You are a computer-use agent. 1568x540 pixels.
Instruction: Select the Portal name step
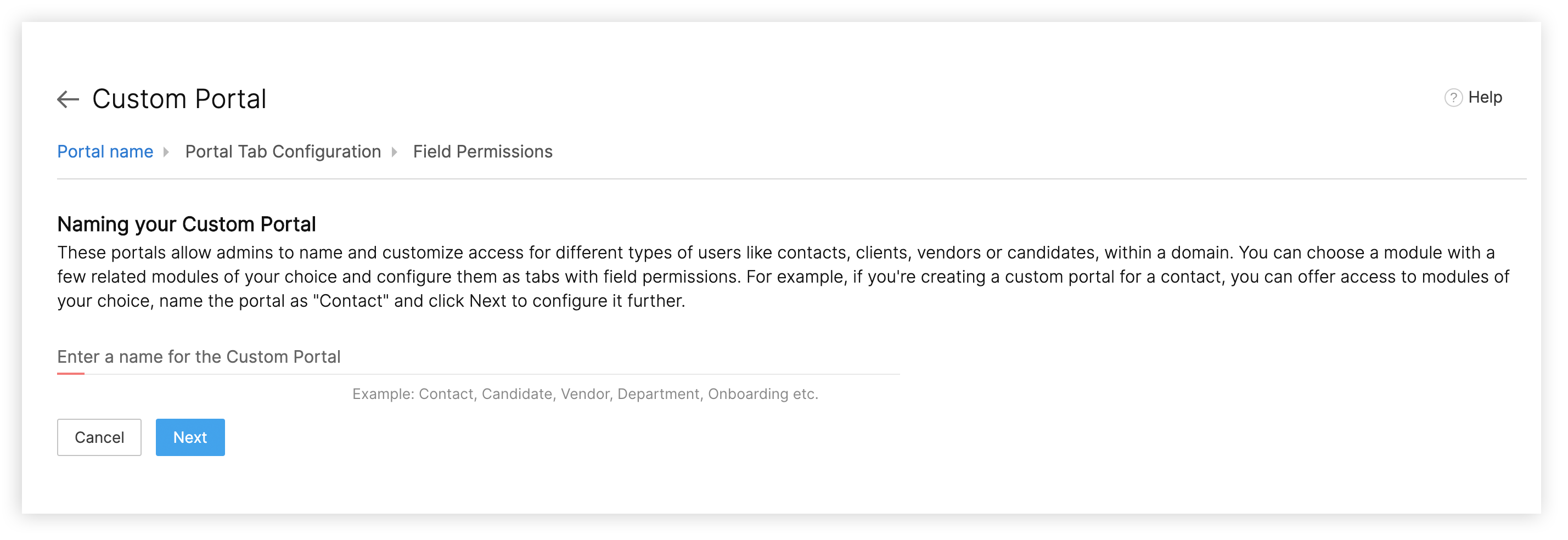[105, 151]
